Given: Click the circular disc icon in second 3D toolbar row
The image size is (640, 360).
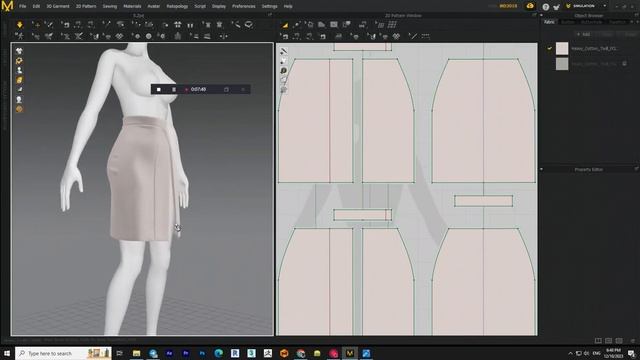Looking at the screenshot, I should pyautogui.click(x=149, y=36).
